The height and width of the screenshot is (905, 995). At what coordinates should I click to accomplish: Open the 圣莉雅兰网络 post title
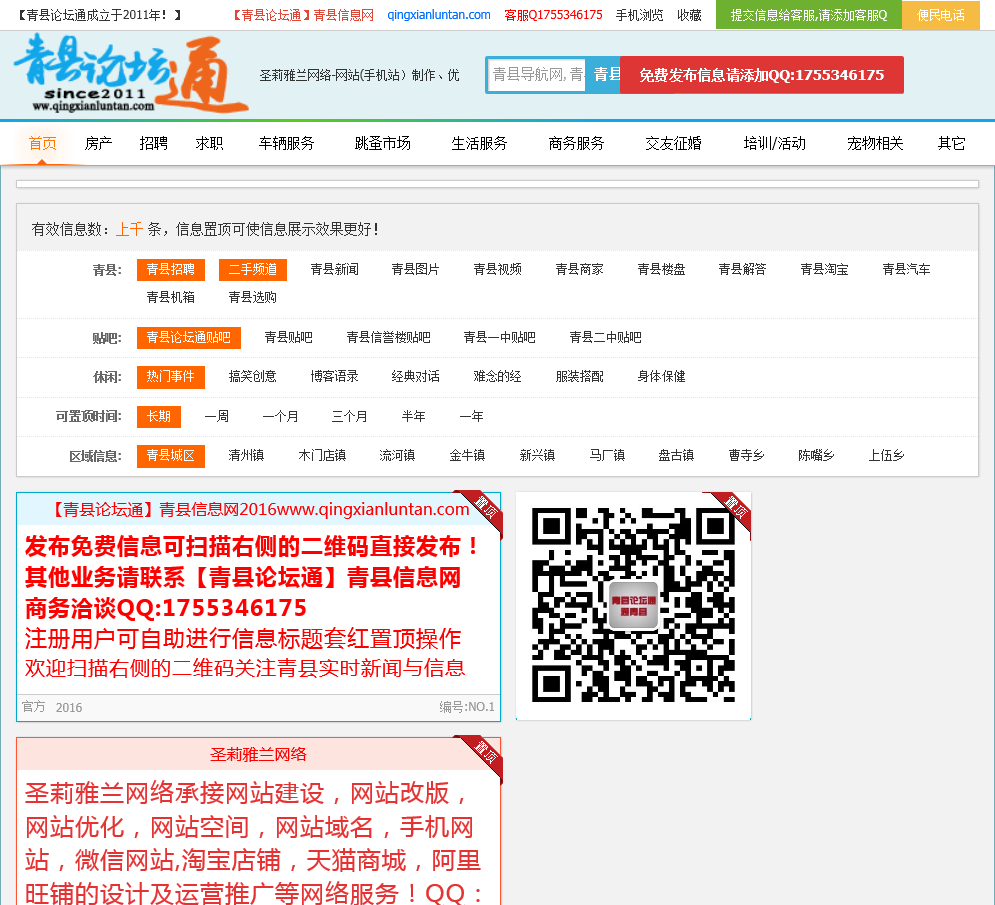(x=258, y=755)
